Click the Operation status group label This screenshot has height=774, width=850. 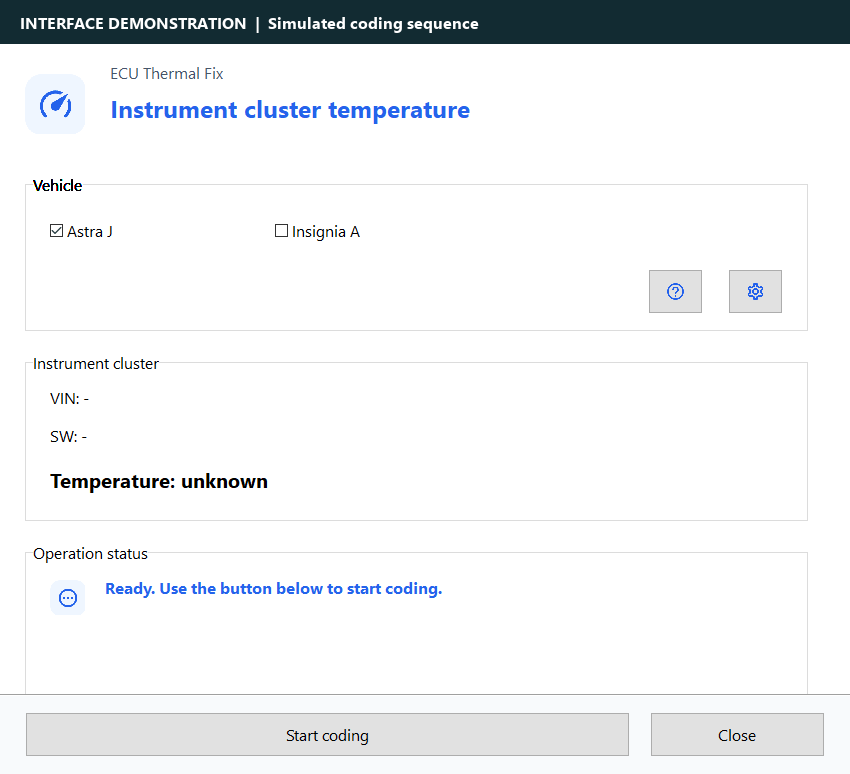[x=91, y=554]
